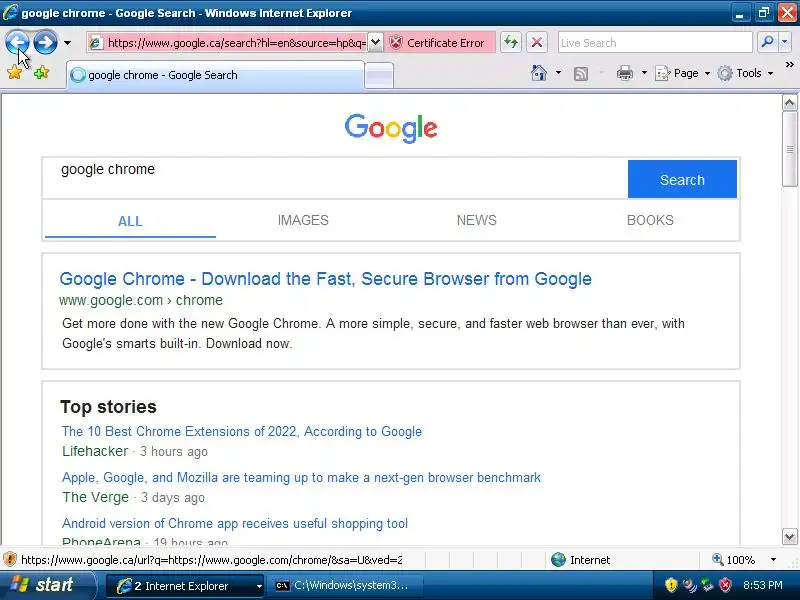Go back with the Back arrow button
The height and width of the screenshot is (600, 800).
[x=17, y=42]
